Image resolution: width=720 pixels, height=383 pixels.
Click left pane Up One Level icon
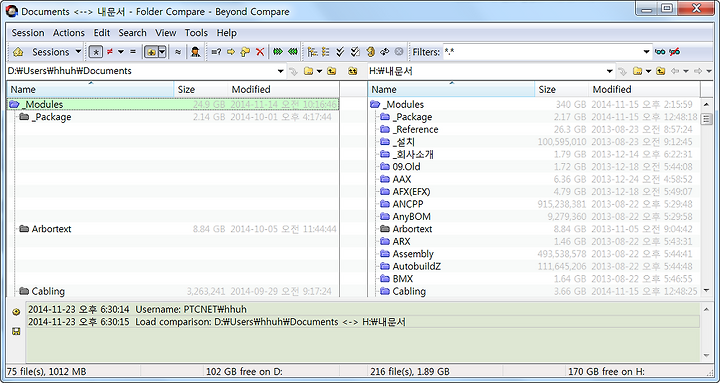pyautogui.click(x=332, y=71)
